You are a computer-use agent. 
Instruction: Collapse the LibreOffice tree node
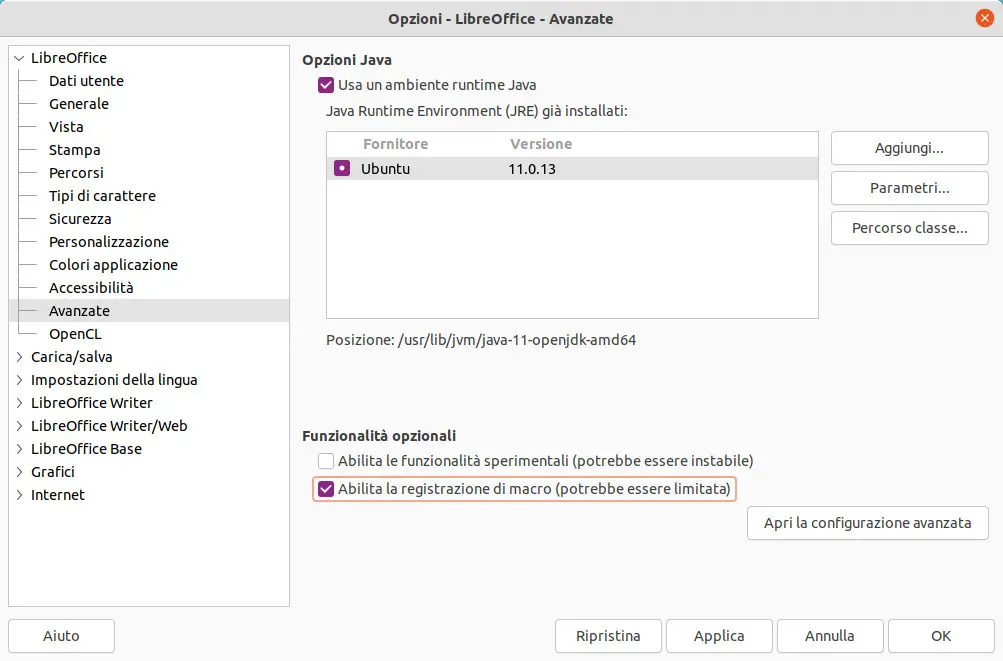pyautogui.click(x=19, y=58)
